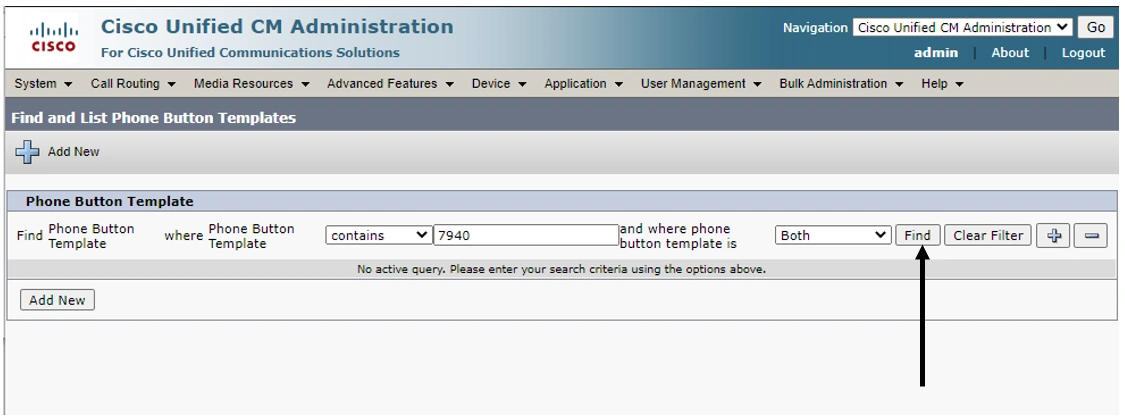Viewport: 1125px width, 418px height.
Task: Open the User Management menu
Action: (701, 84)
